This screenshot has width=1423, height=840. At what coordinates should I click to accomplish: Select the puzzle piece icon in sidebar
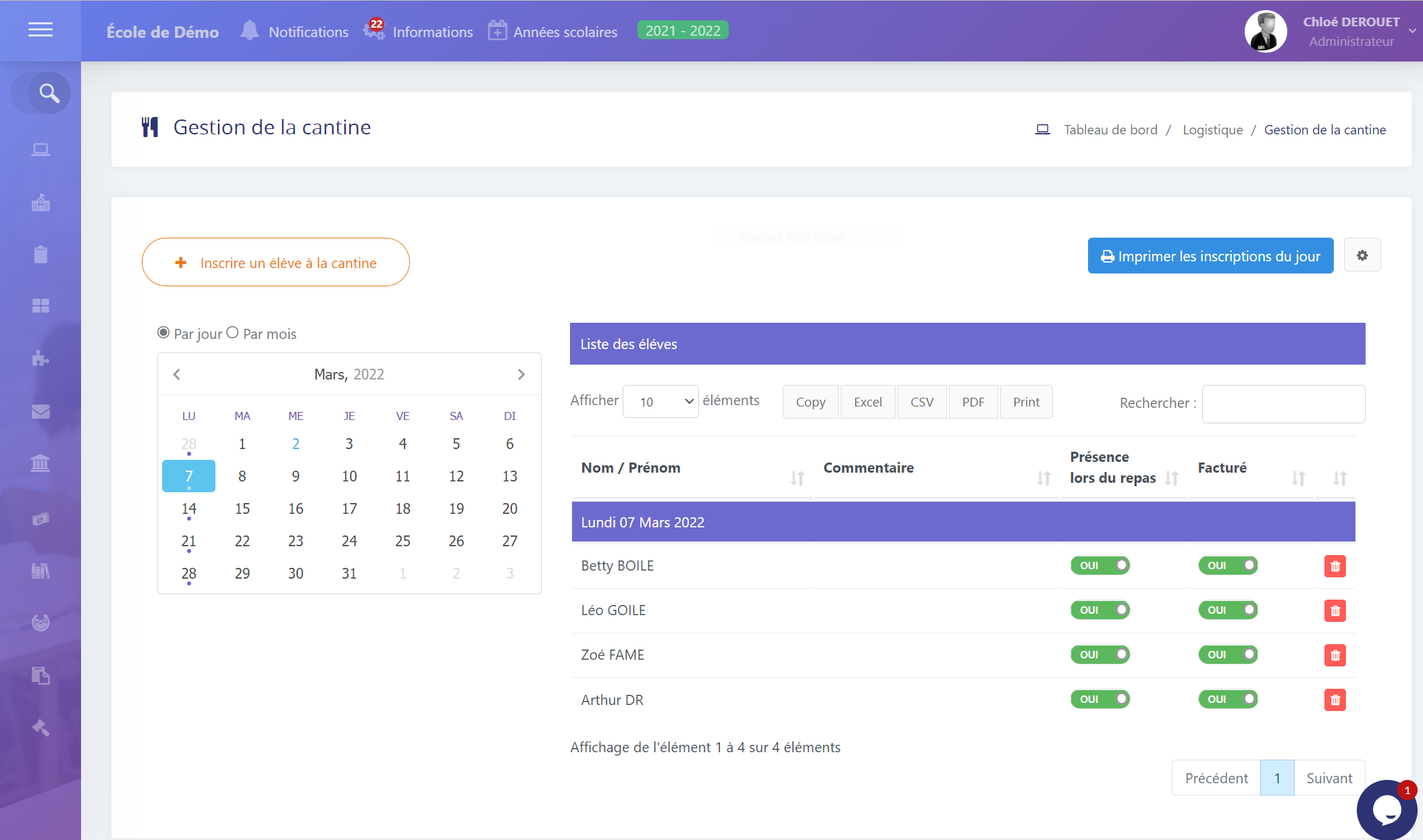tap(41, 359)
